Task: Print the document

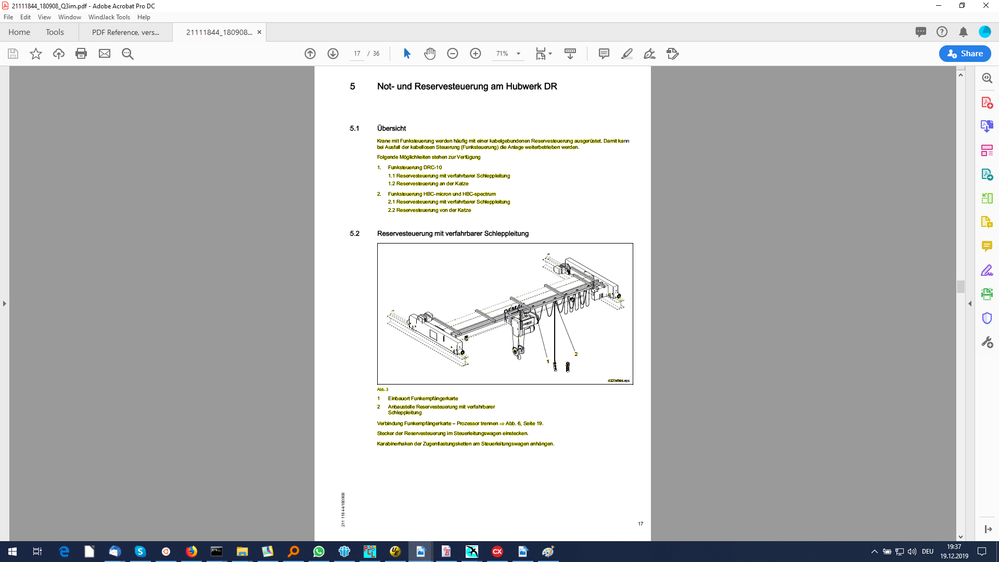Action: click(x=81, y=54)
